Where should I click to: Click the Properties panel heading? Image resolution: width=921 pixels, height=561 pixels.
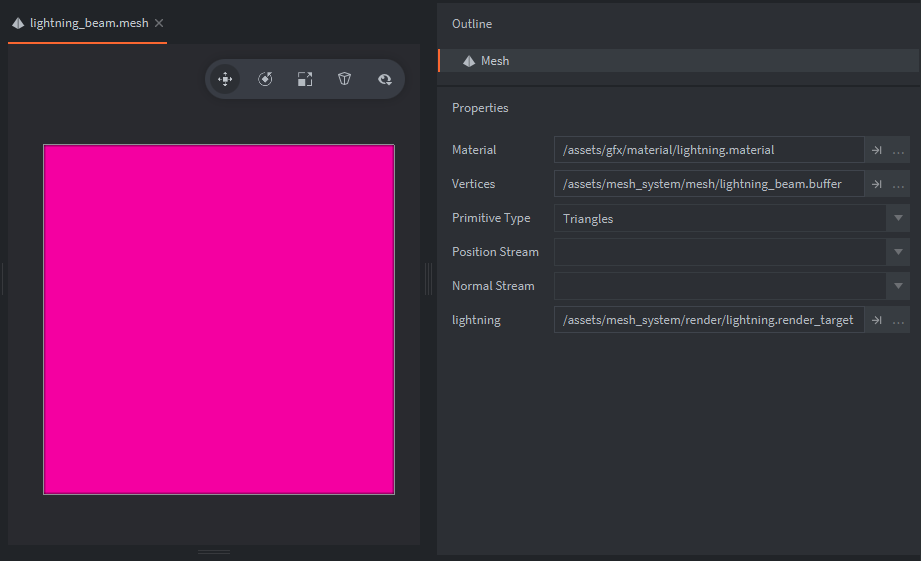(480, 108)
